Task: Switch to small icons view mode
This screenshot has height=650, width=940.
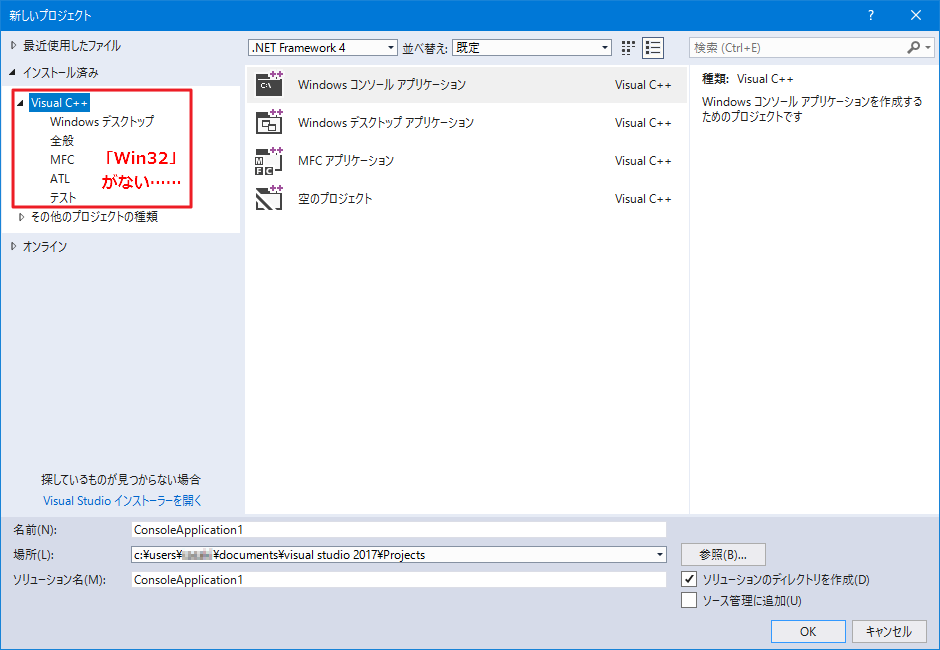Action: pos(627,47)
